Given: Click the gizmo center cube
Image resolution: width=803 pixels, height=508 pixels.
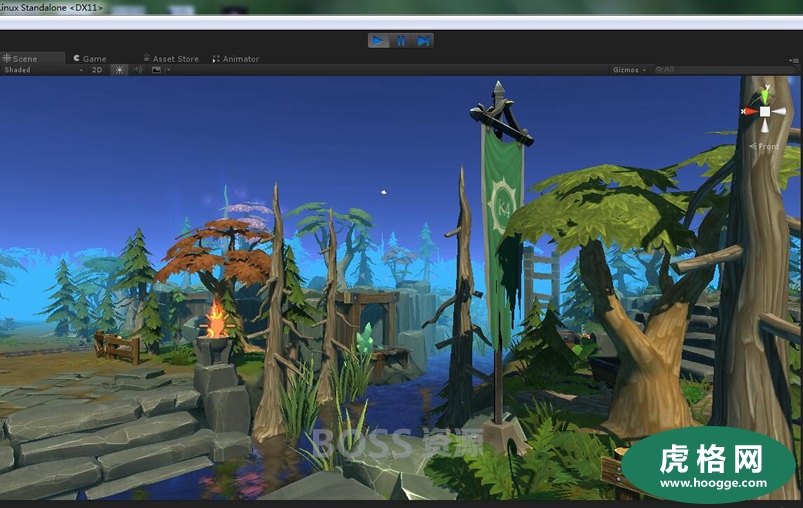Looking at the screenshot, I should click(765, 111).
